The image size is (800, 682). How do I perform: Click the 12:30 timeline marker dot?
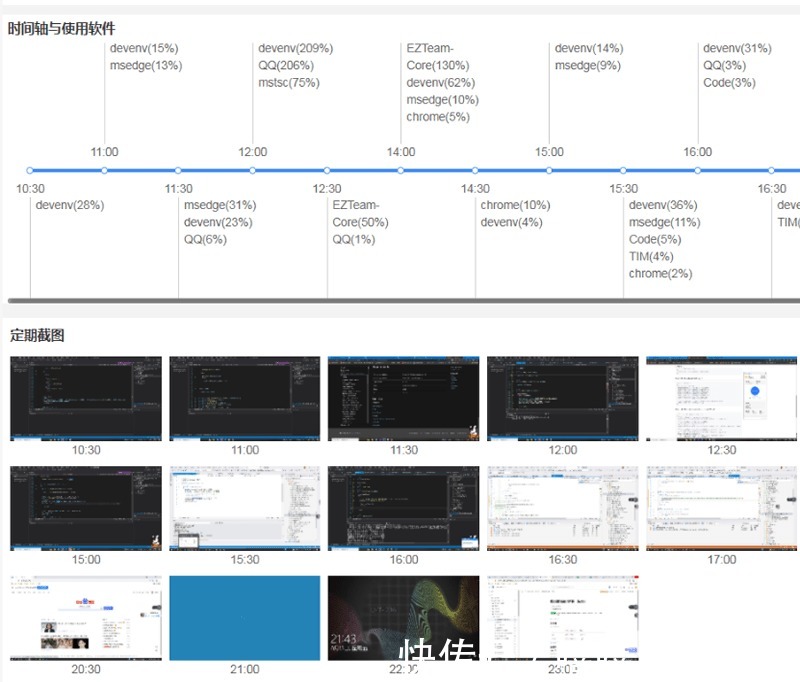point(327,170)
